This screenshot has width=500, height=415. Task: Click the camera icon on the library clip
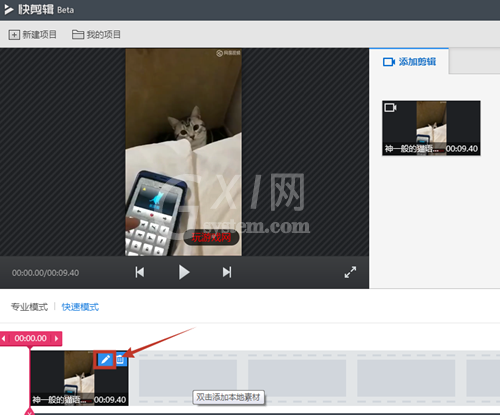[390, 108]
